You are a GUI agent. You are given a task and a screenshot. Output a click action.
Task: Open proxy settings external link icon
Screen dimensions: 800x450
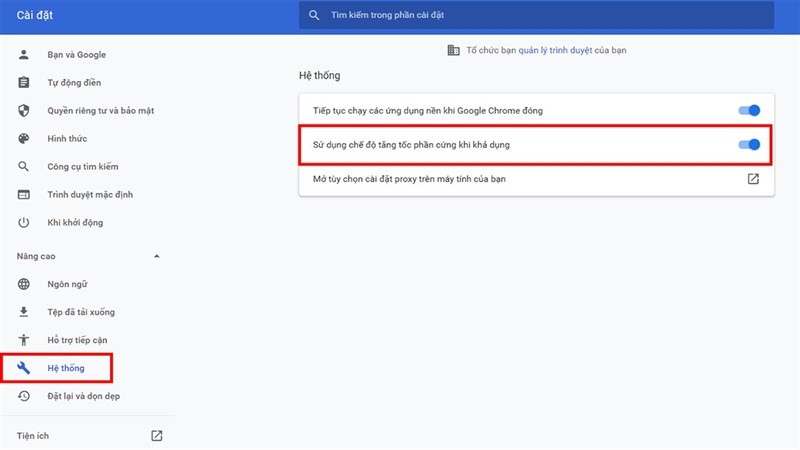(753, 179)
